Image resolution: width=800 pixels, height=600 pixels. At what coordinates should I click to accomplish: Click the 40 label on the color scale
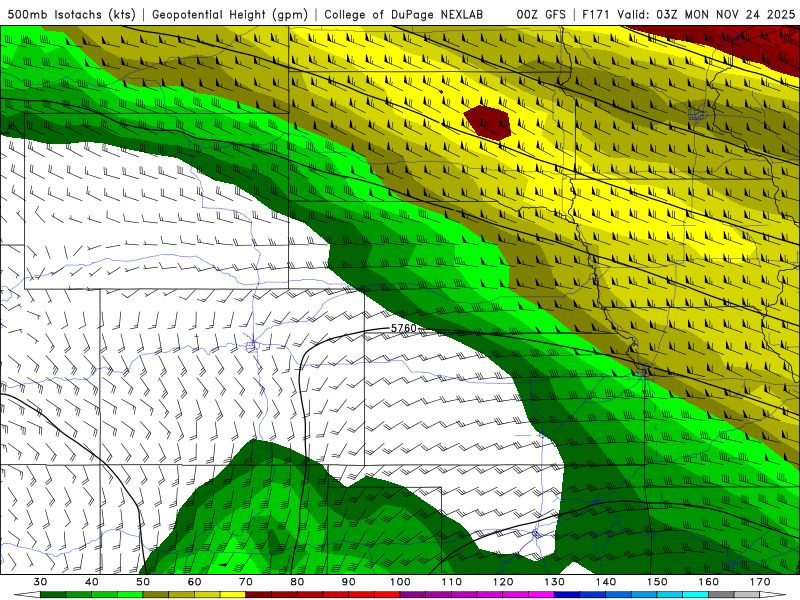click(91, 582)
